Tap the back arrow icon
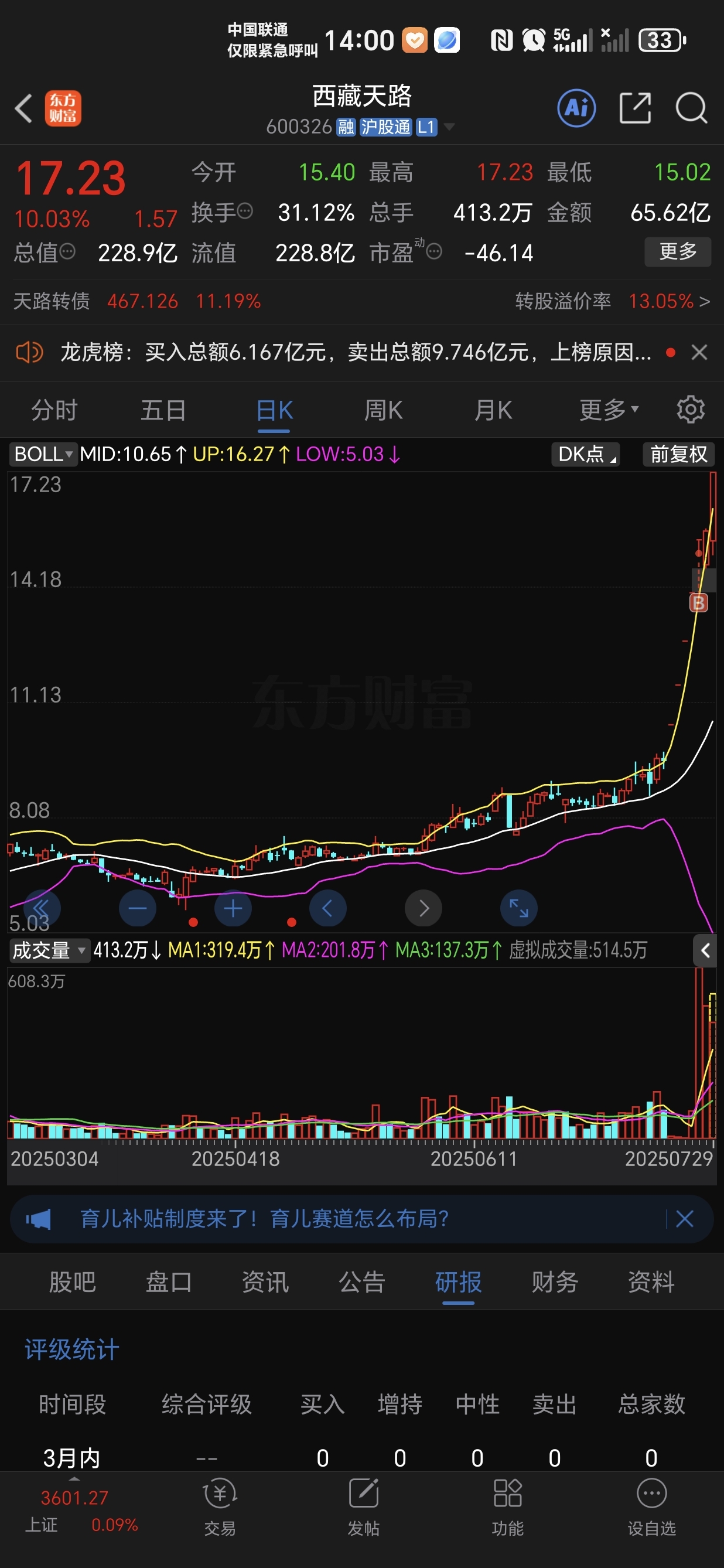The height and width of the screenshot is (1568, 724). coord(23,109)
